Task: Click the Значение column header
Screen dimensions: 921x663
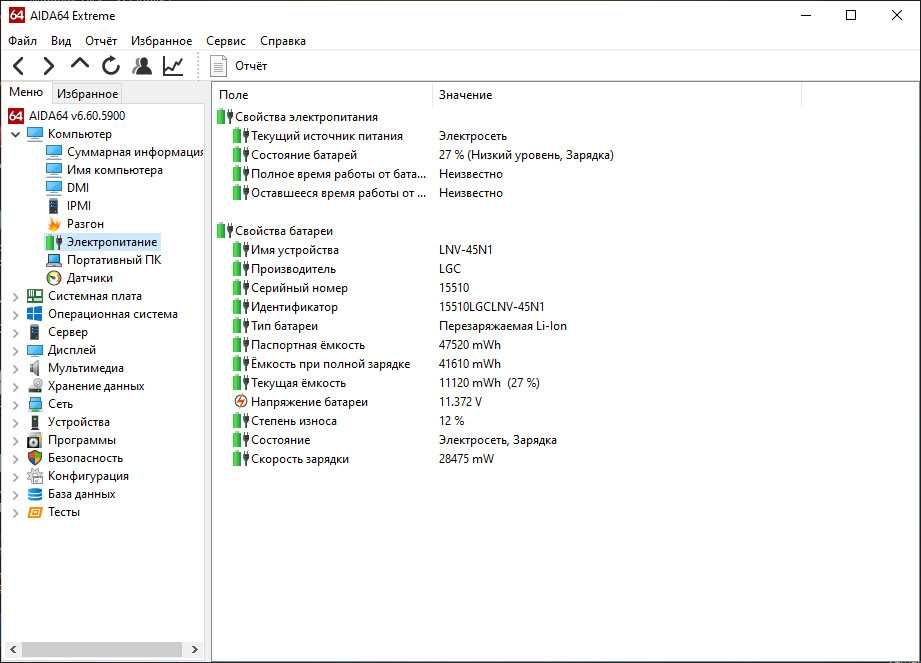Action: click(617, 95)
